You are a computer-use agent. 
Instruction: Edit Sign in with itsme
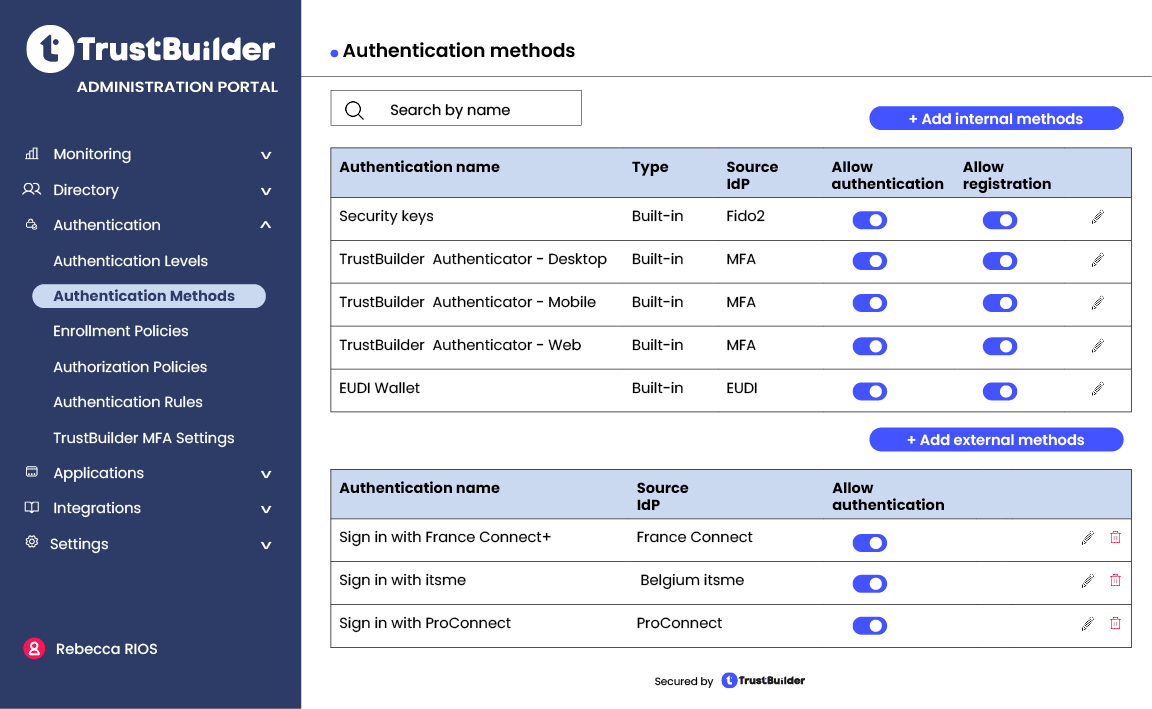[1087, 581]
